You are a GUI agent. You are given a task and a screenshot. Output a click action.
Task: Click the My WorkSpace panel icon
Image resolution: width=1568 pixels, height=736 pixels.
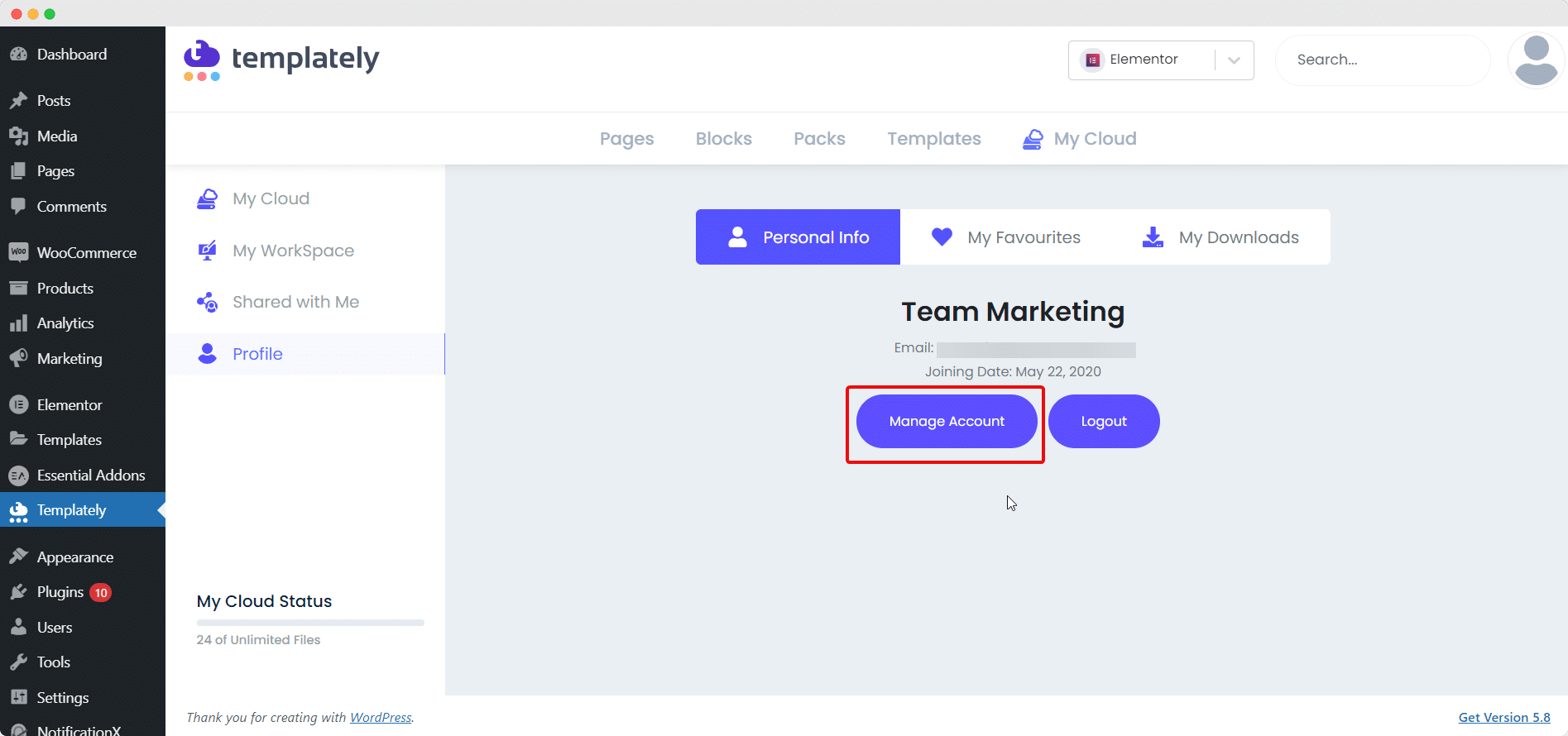(x=208, y=251)
